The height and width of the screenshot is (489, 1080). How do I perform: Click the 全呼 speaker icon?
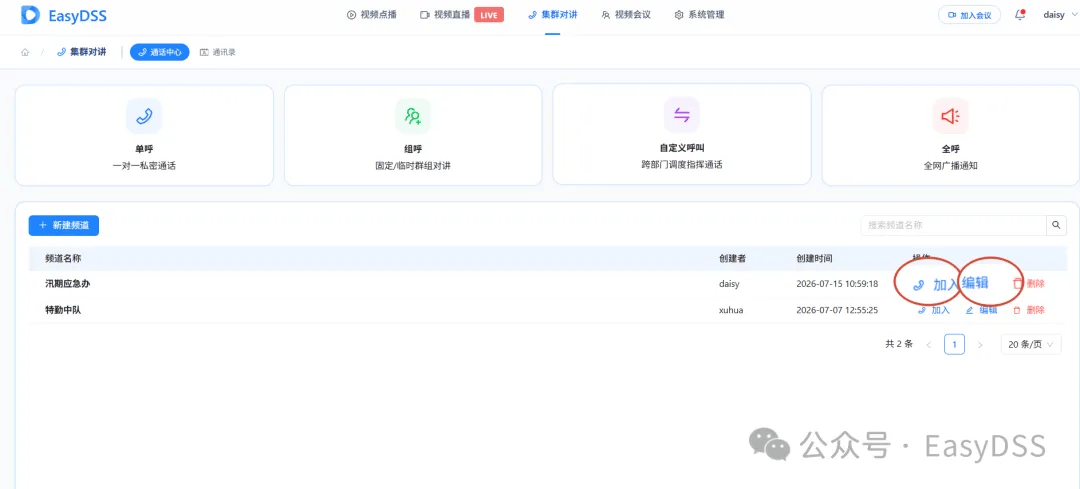[951, 116]
